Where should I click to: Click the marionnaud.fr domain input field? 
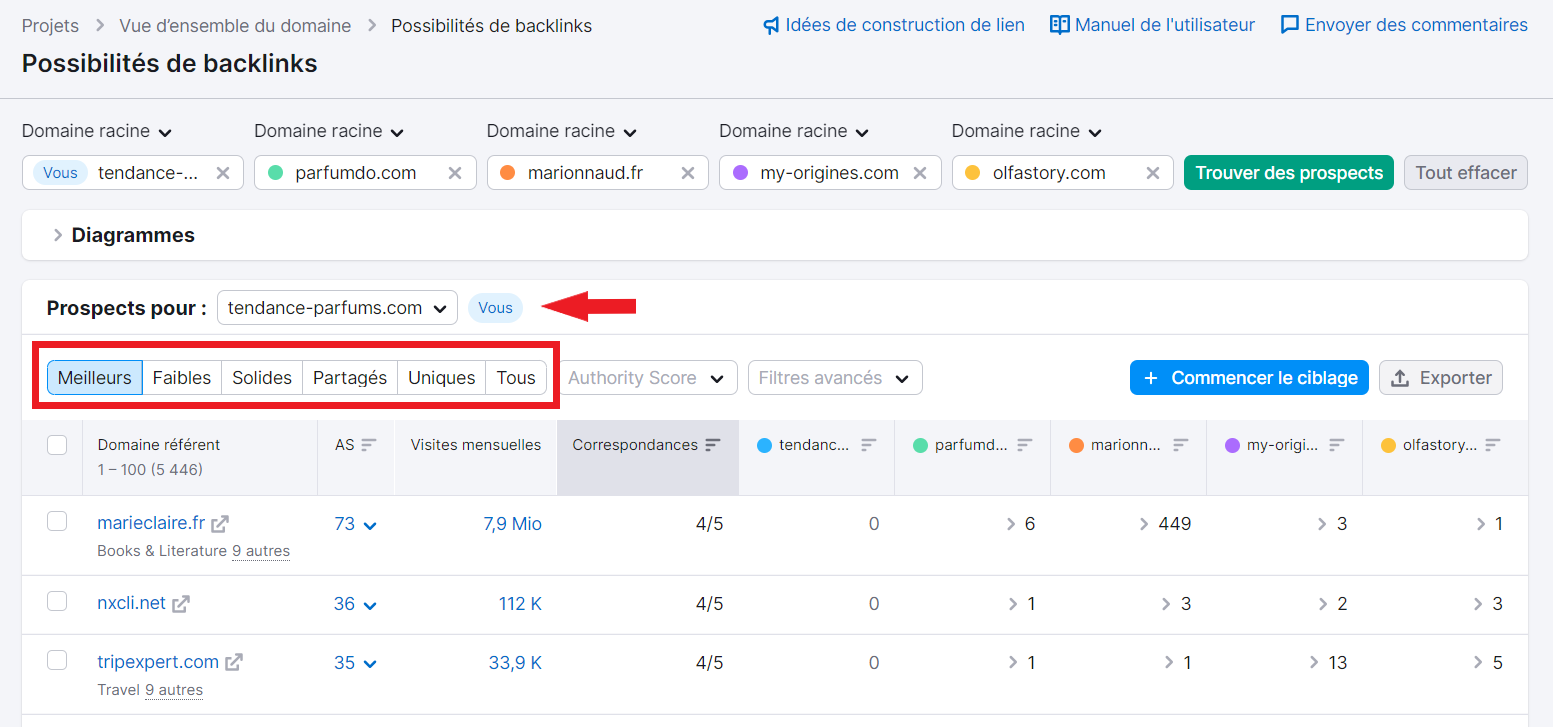coord(598,173)
